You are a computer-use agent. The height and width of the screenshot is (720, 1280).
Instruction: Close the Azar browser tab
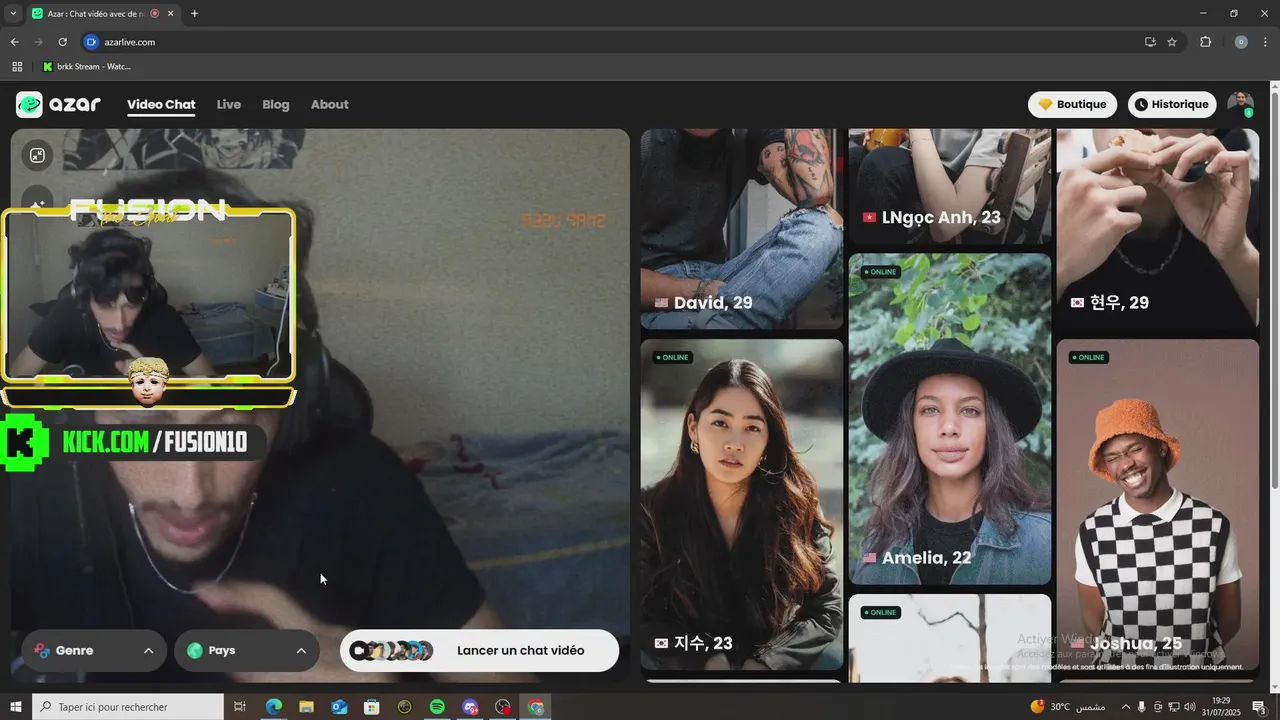pyautogui.click(x=171, y=14)
